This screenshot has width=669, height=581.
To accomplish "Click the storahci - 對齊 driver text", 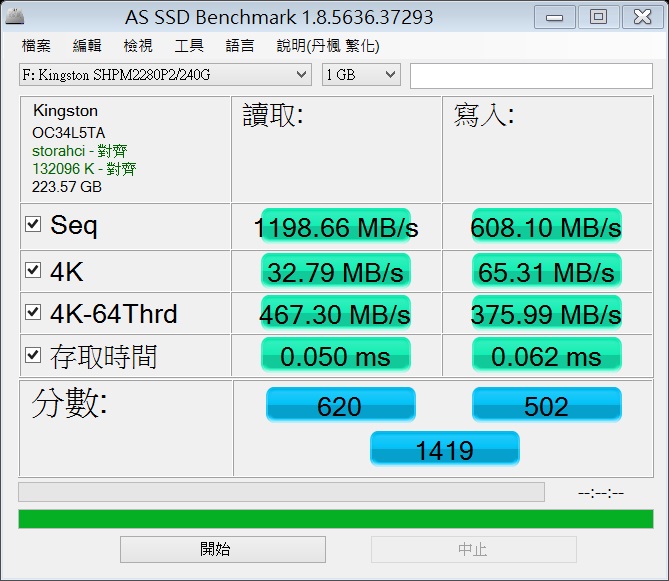I will coord(79,151).
